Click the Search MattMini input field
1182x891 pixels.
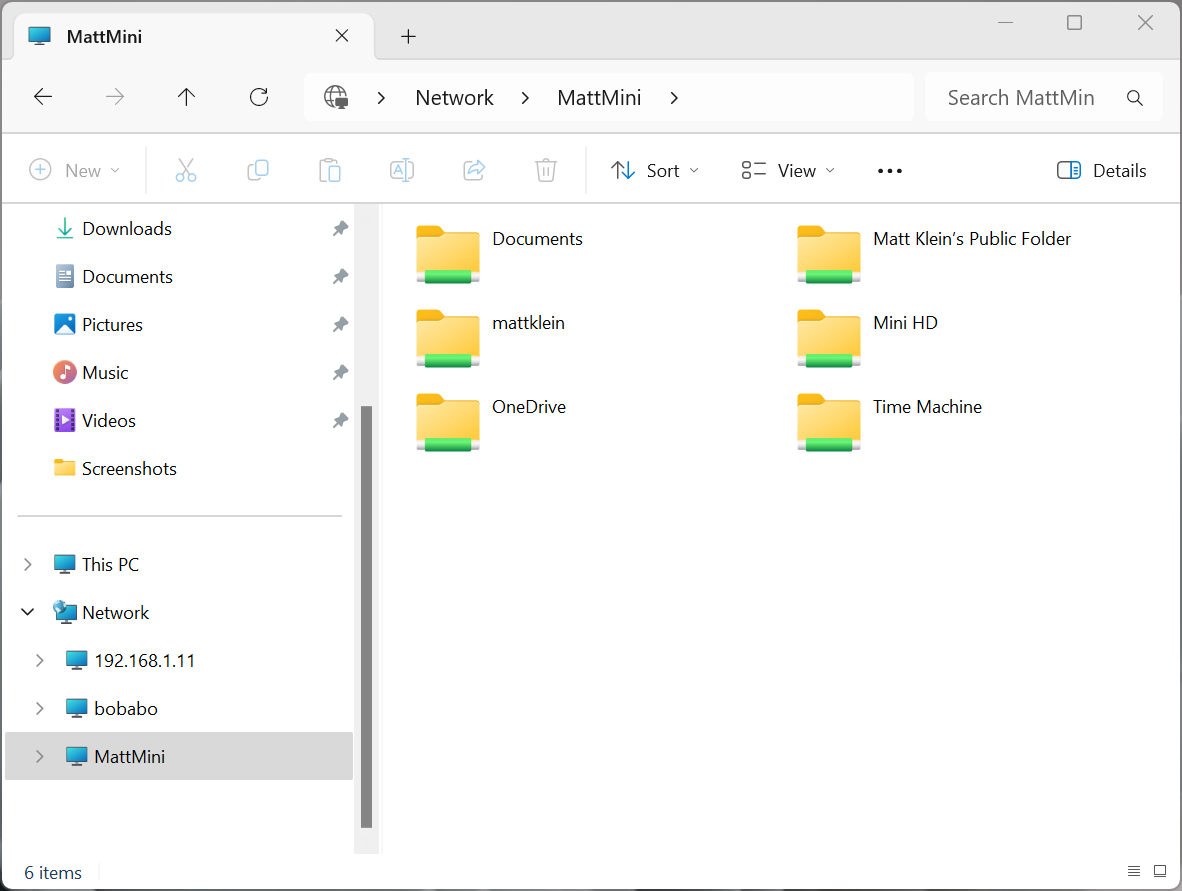coord(1030,97)
